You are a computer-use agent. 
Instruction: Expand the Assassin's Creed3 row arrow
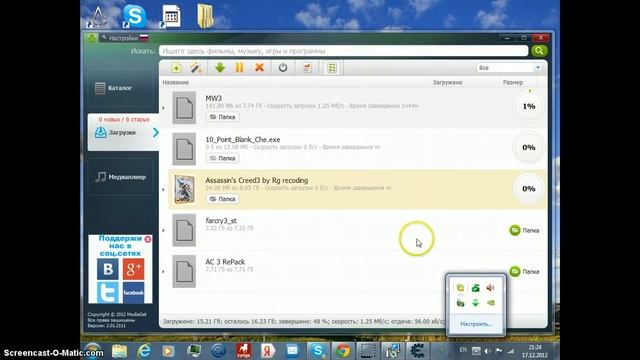(164, 190)
